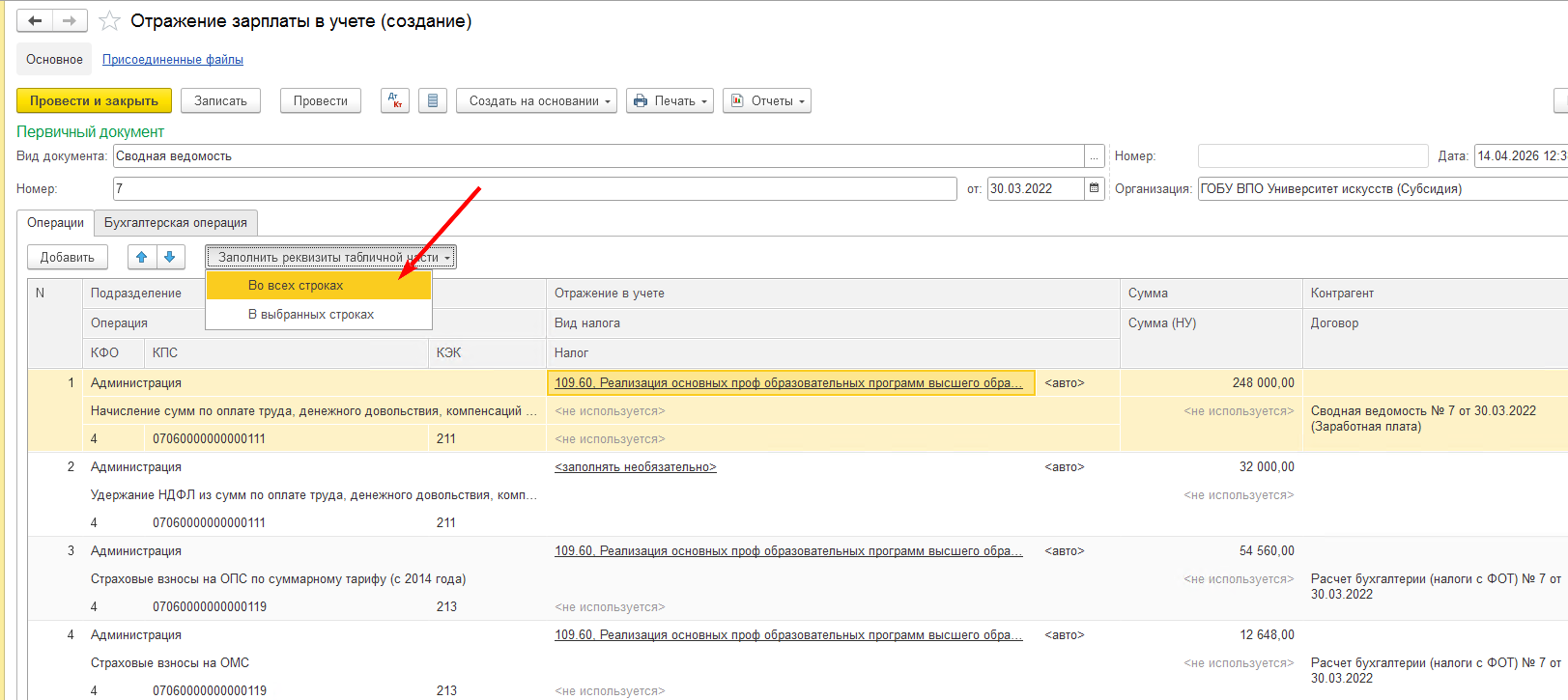The height and width of the screenshot is (700, 1568).
Task: Click the Записать button
Action: tap(220, 100)
